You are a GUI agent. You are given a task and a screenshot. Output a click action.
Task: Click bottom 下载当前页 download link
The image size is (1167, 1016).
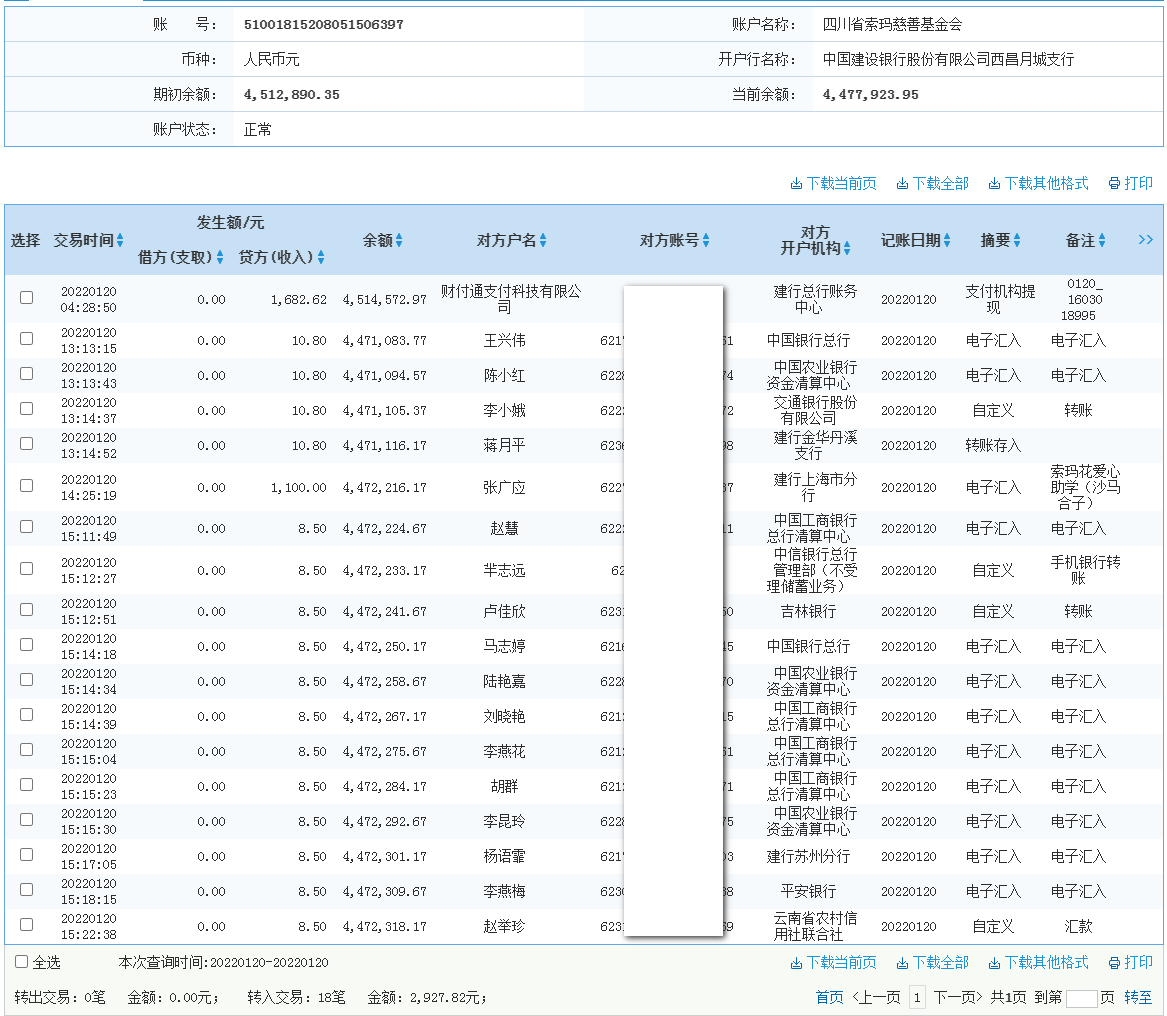click(834, 962)
